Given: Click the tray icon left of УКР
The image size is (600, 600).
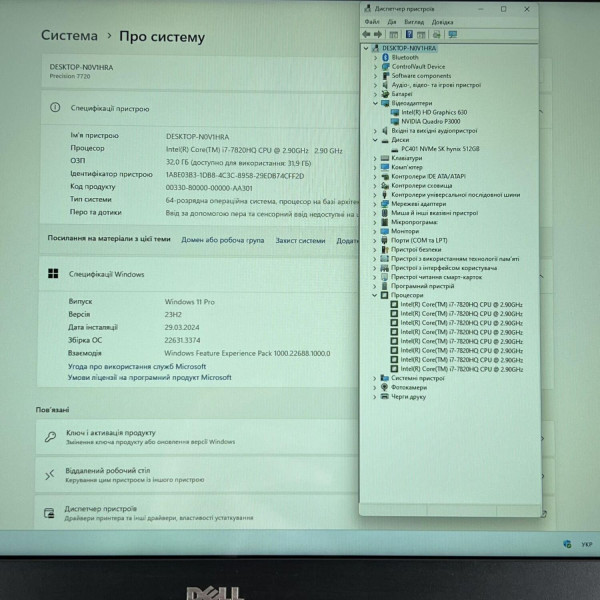Looking at the screenshot, I should pos(567,544).
